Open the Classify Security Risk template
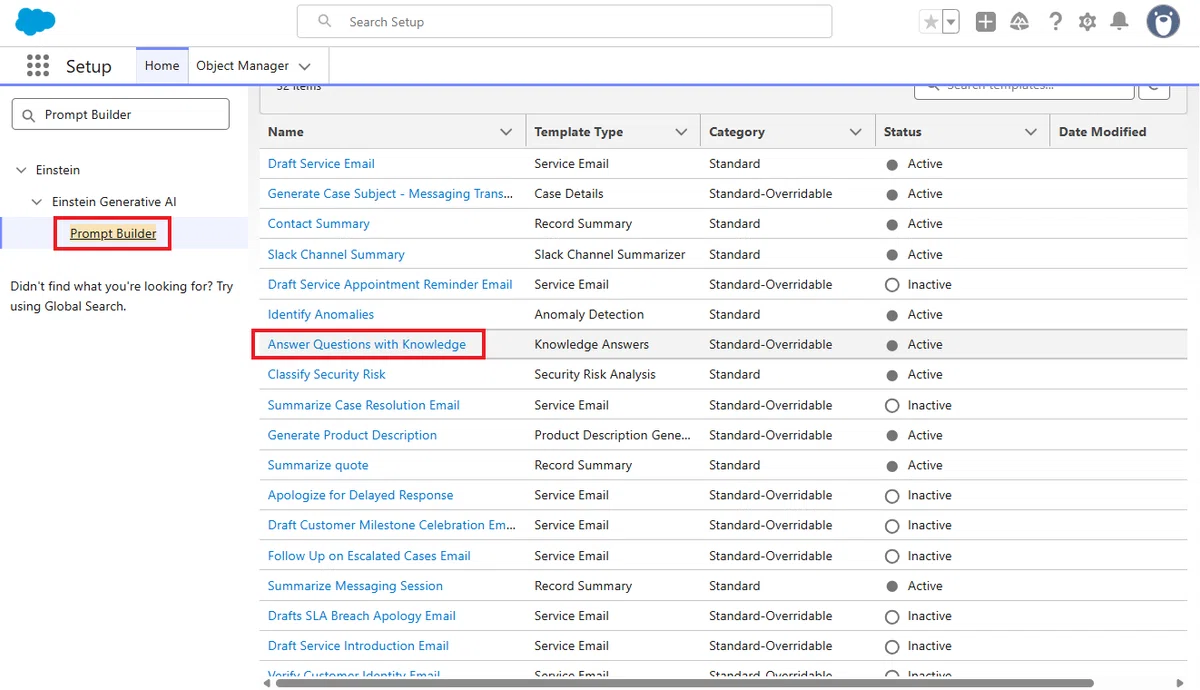Viewport: 1200px width, 690px height. coord(327,375)
